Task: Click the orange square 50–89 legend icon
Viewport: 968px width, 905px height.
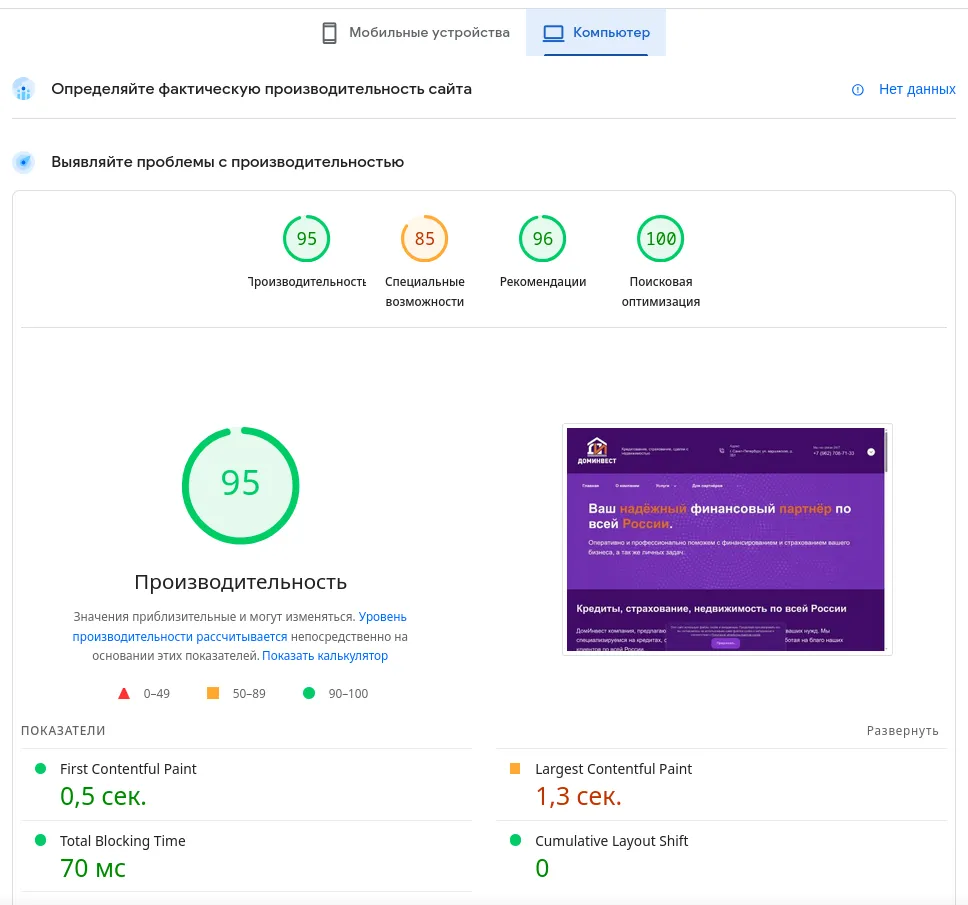Action: point(213,693)
